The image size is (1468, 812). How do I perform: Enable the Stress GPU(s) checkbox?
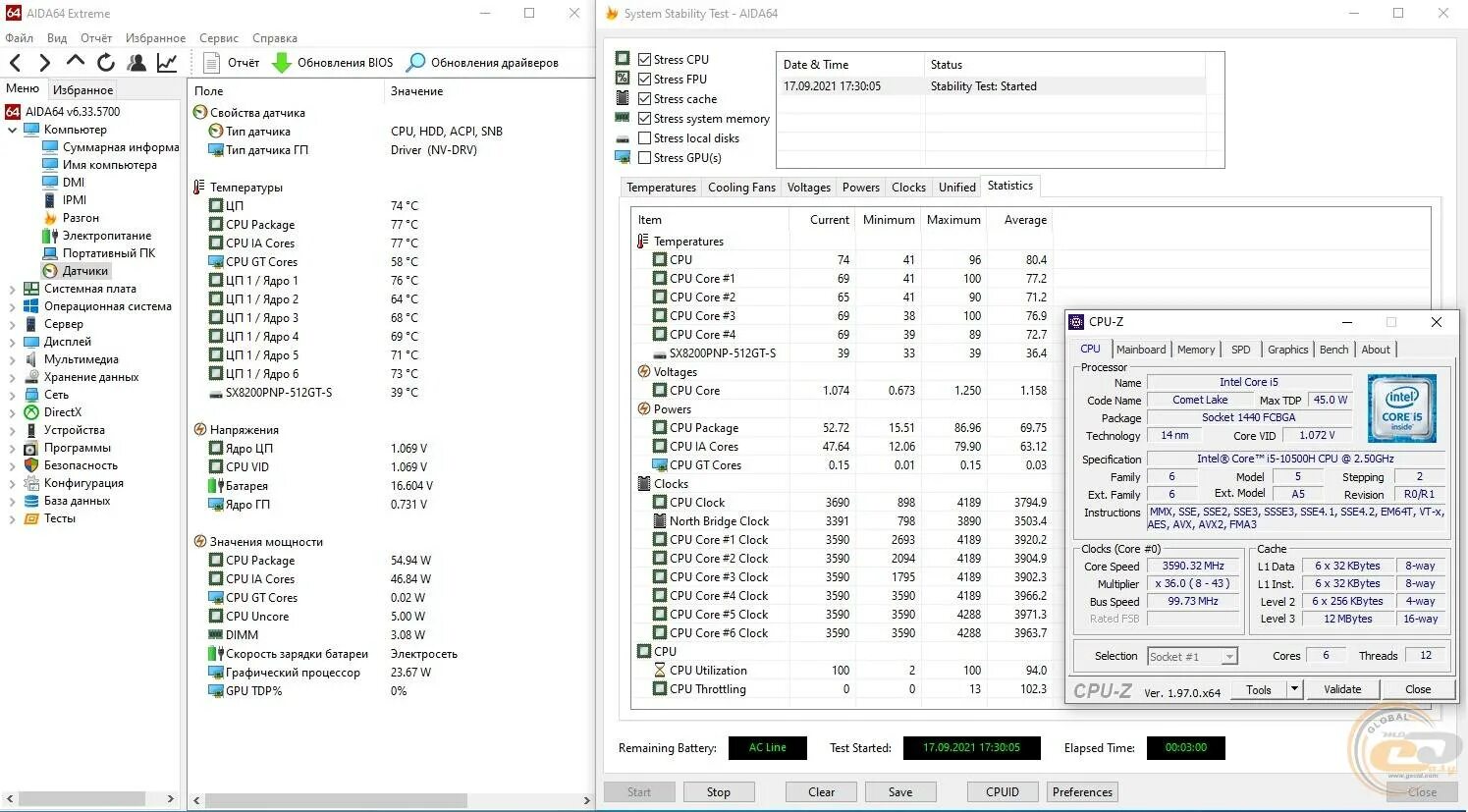(645, 157)
